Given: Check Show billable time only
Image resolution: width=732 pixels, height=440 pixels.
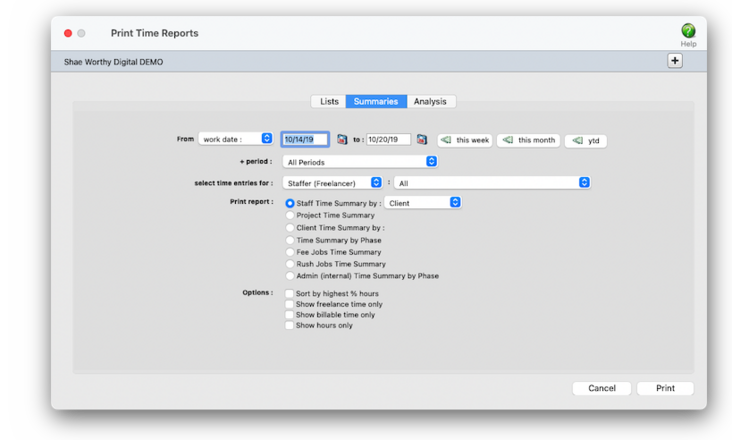Looking at the screenshot, I should (x=289, y=314).
